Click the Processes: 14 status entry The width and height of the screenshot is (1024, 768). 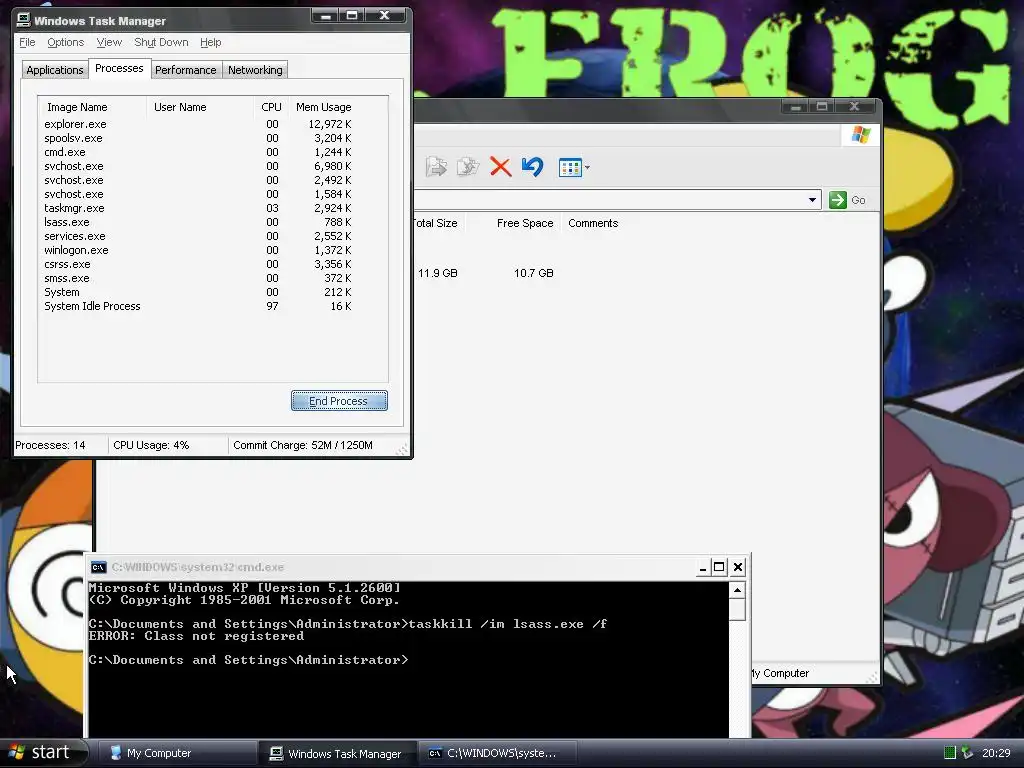(50, 445)
